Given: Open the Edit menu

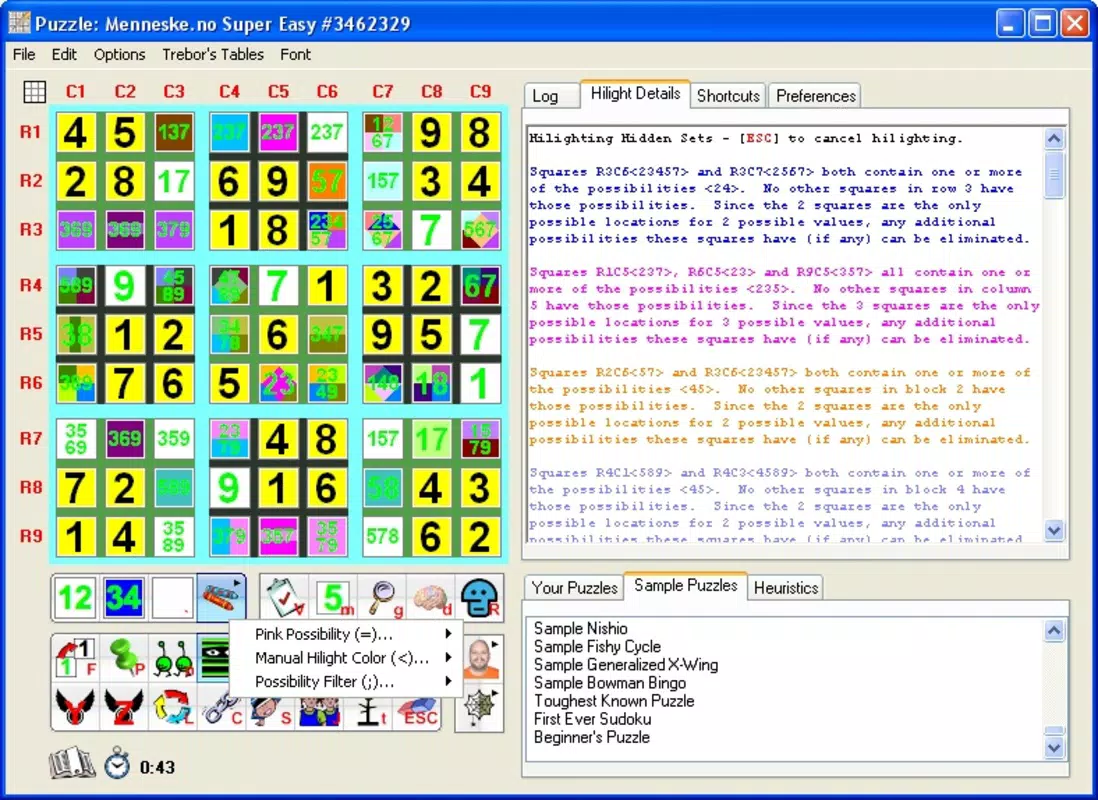Looking at the screenshot, I should [64, 54].
